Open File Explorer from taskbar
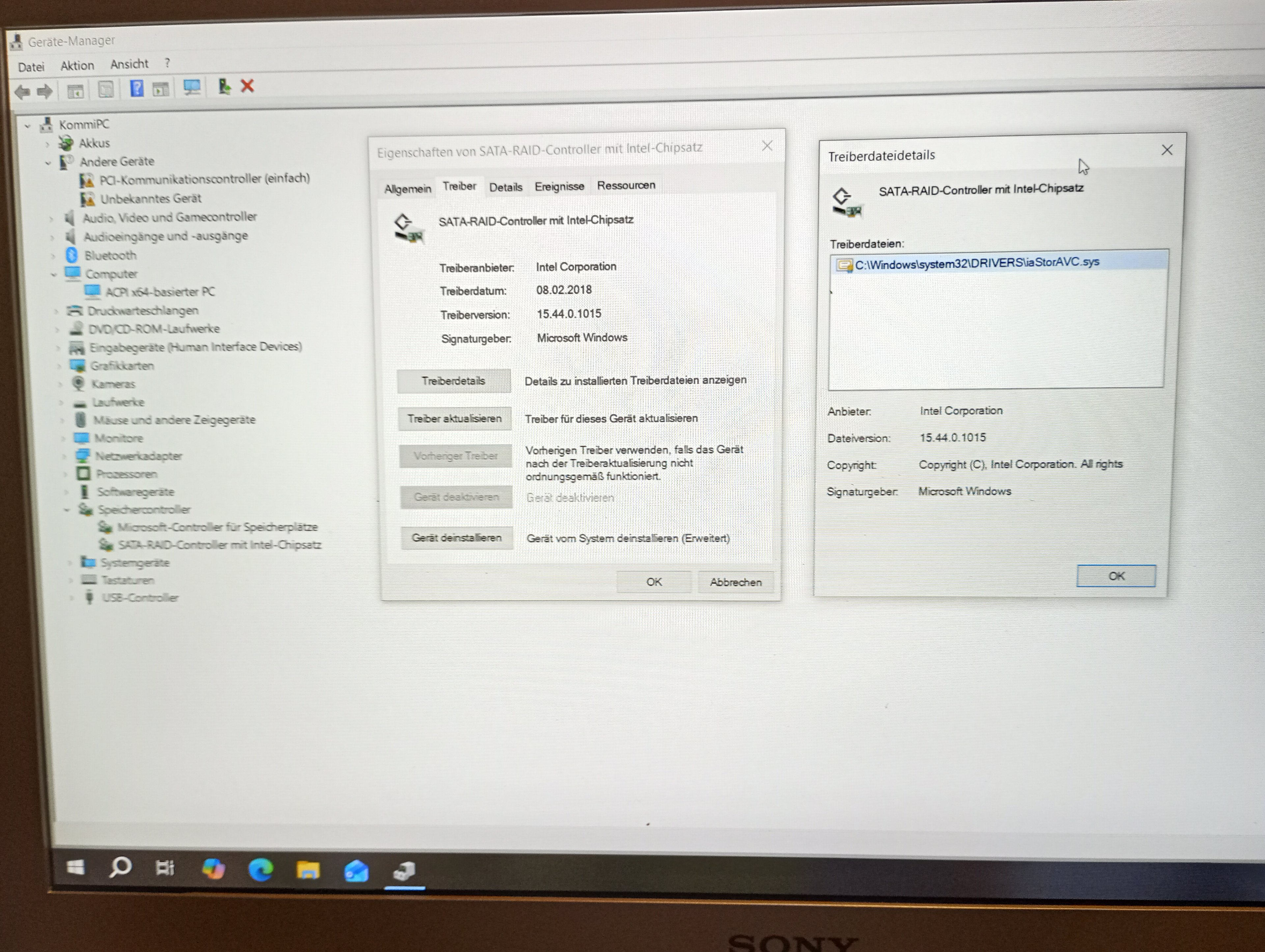The height and width of the screenshot is (952, 1265). [x=308, y=870]
